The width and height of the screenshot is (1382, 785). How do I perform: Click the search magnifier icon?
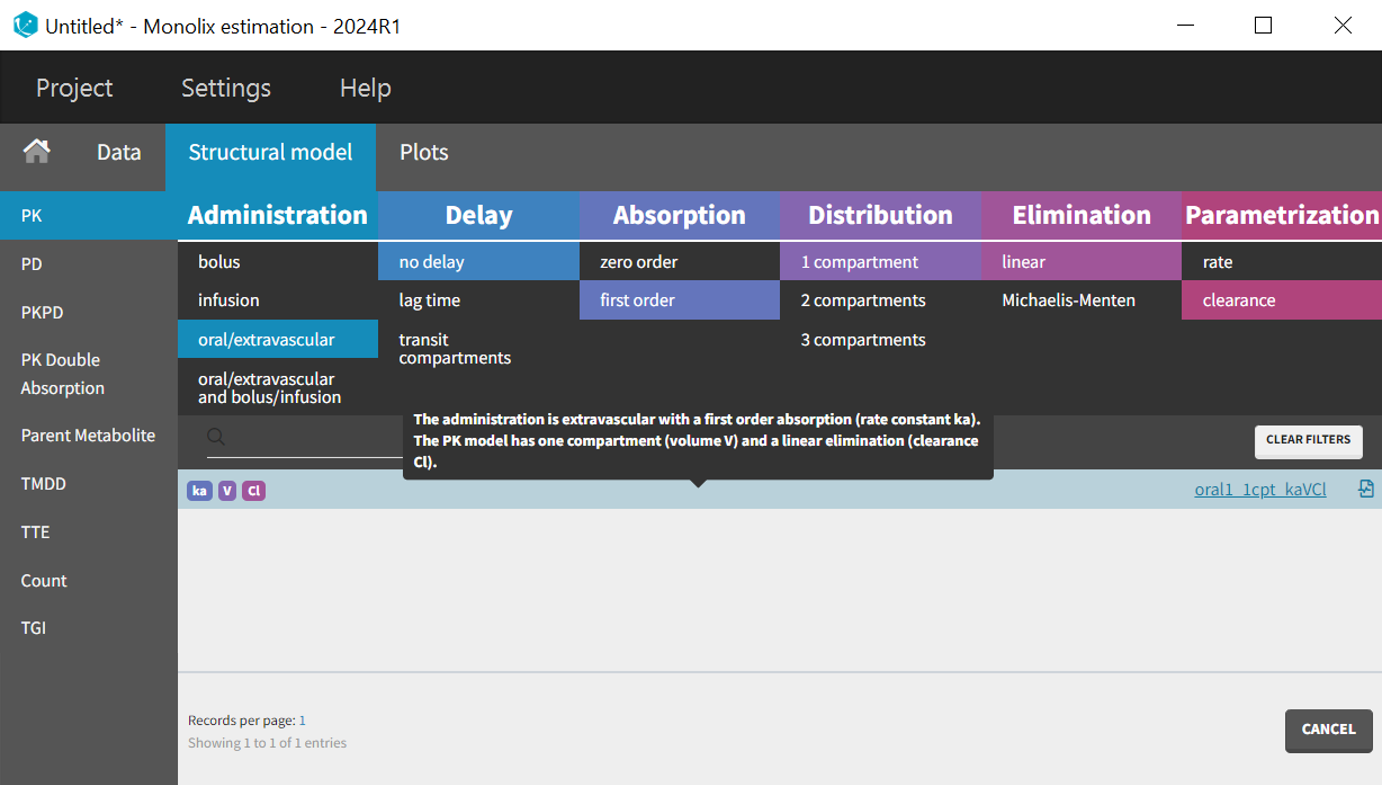coord(215,437)
